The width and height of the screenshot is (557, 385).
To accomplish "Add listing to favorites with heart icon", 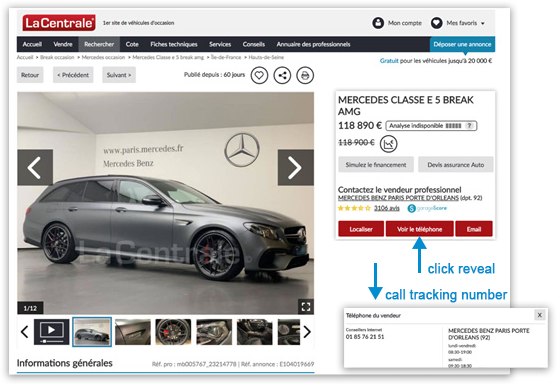I will [259, 75].
